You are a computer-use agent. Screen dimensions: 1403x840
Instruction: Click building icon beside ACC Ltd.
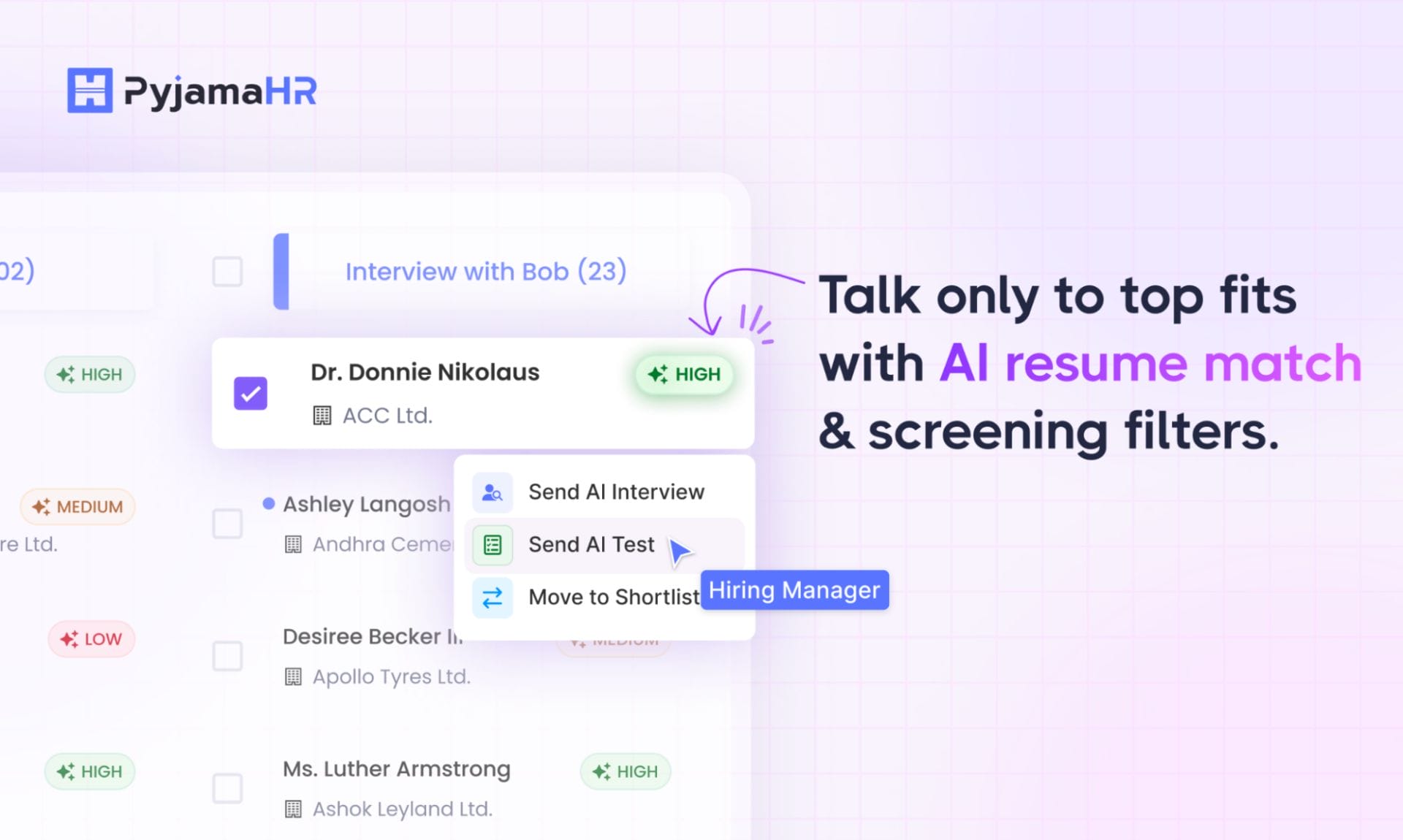point(322,416)
